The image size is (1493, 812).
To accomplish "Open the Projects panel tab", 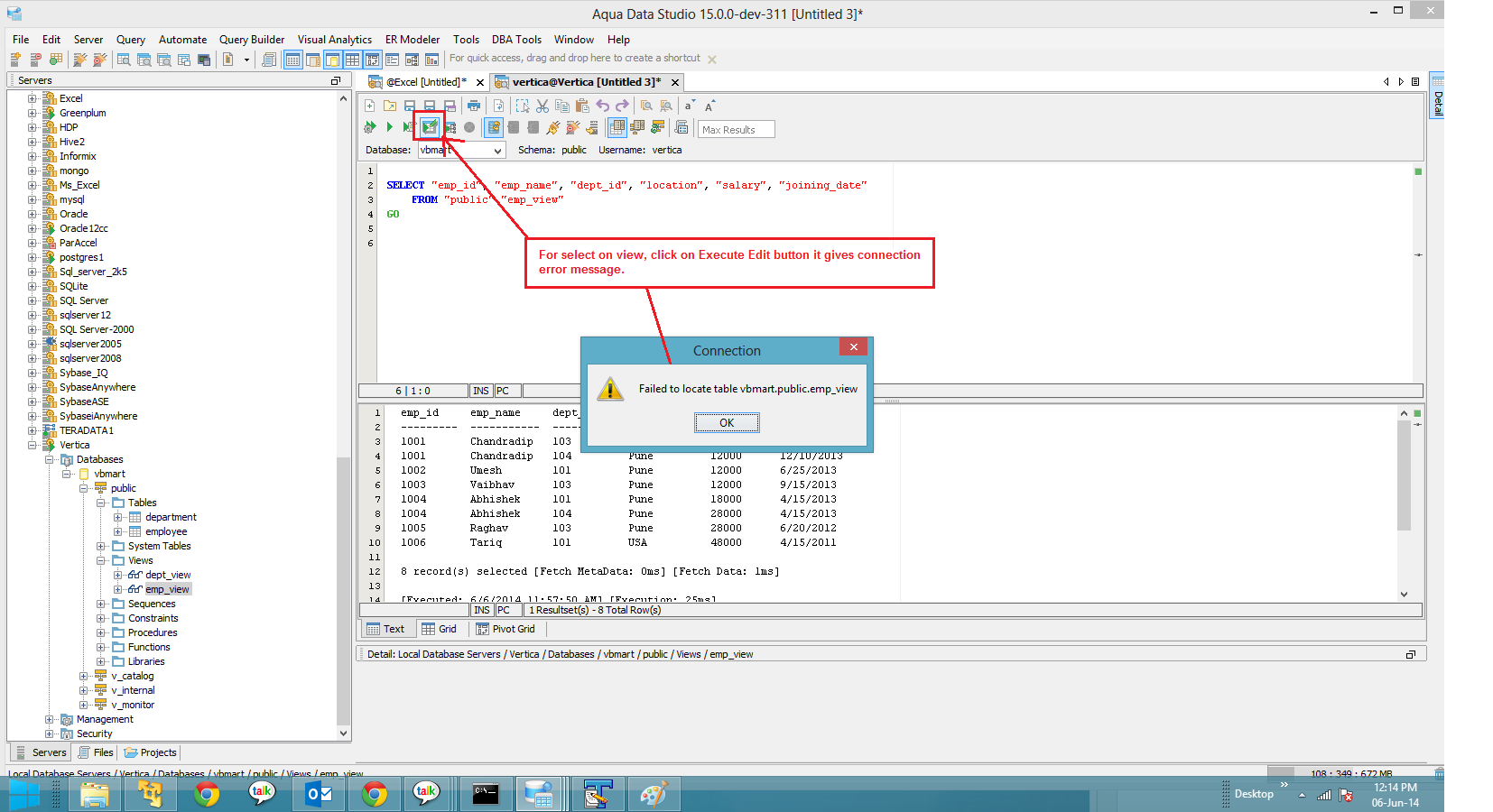I will pyautogui.click(x=151, y=752).
